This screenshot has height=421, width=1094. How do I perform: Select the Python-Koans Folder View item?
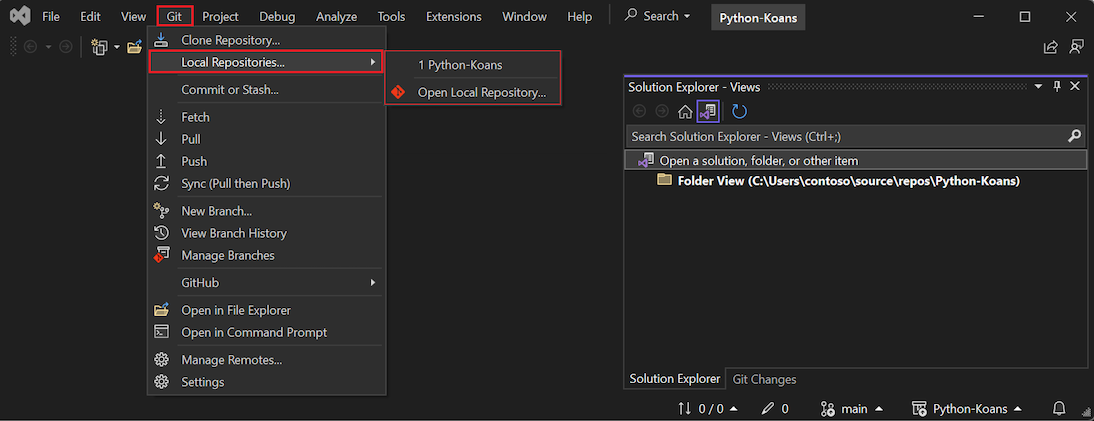(x=848, y=181)
